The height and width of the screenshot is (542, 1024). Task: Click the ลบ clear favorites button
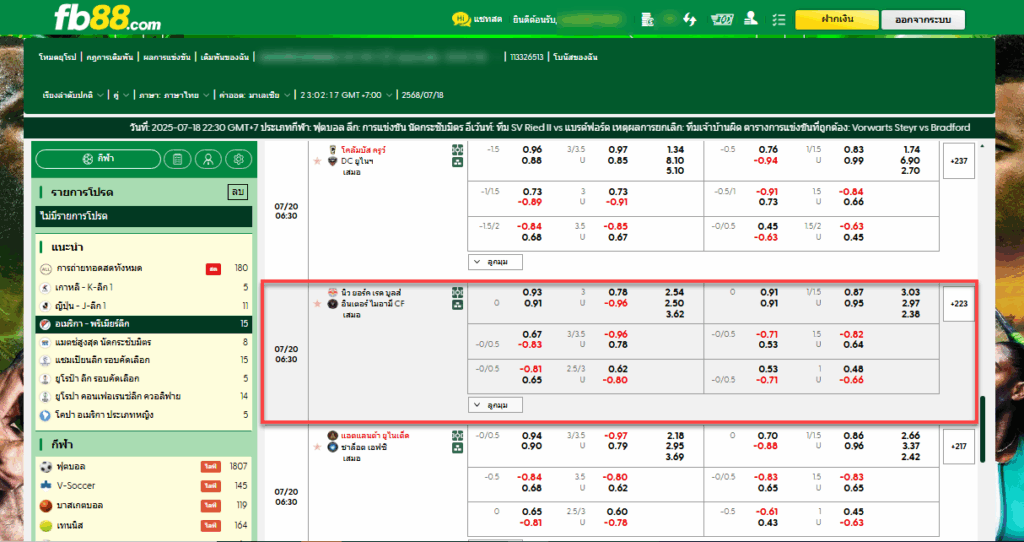(237, 193)
